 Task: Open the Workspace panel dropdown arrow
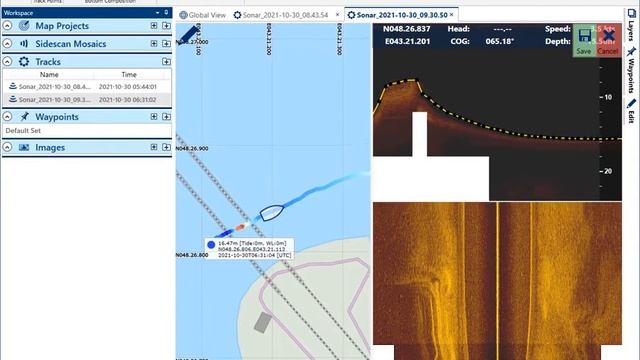(158, 13)
